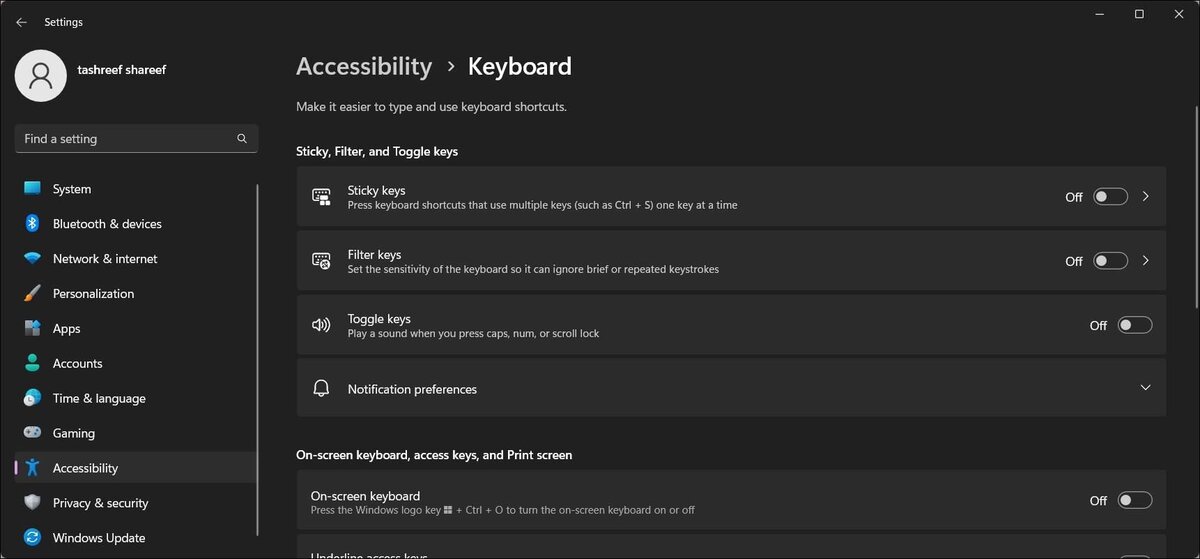Viewport: 1200px width, 559px height.
Task: Click the System monitor icon in sidebar
Action: pos(32,189)
